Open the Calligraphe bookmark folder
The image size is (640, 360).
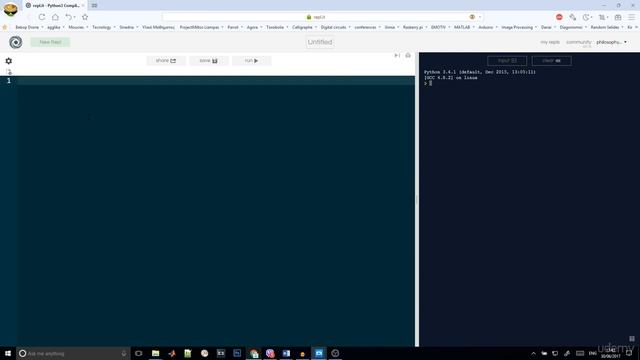[x=304, y=27]
